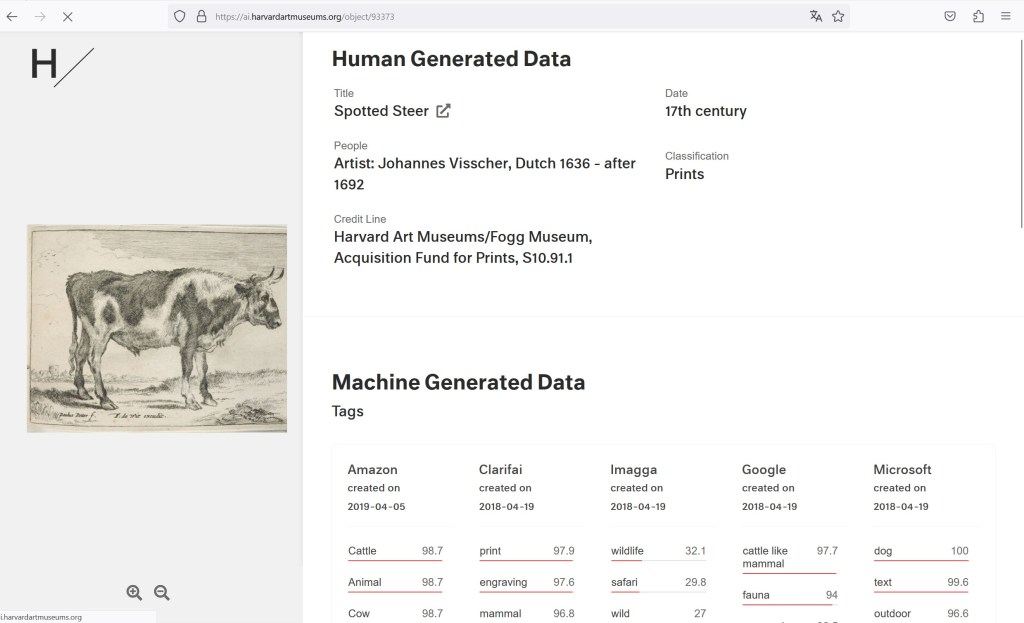Click the site padlock security icon
This screenshot has height=623, width=1024.
200,16
